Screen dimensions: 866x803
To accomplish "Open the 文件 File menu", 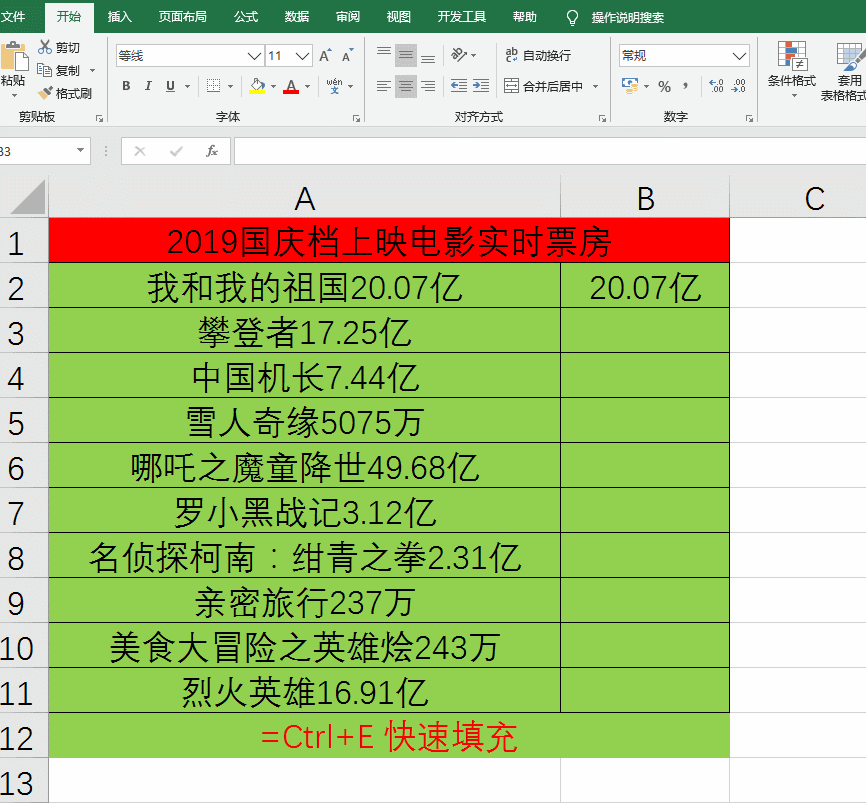I will point(13,17).
